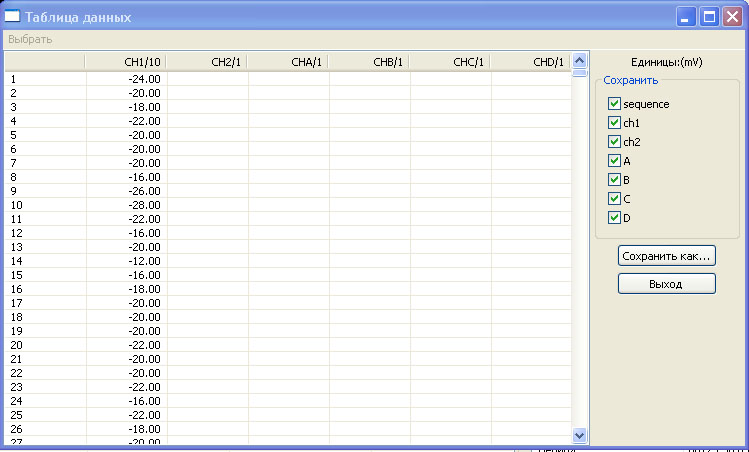Maximize the Таблица данных window

click(709, 17)
